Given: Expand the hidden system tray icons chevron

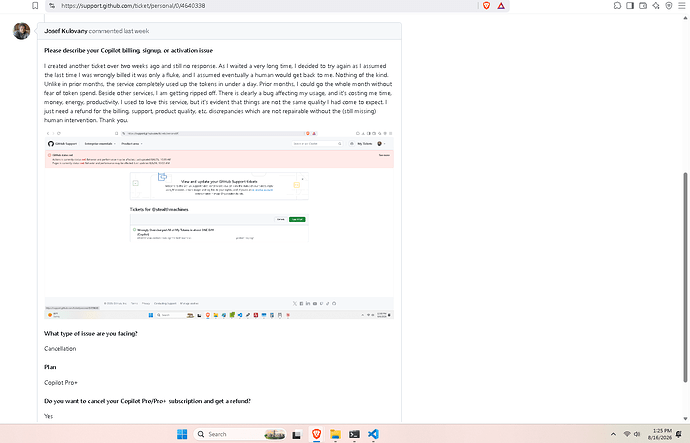Looking at the screenshot, I should click(613, 434).
